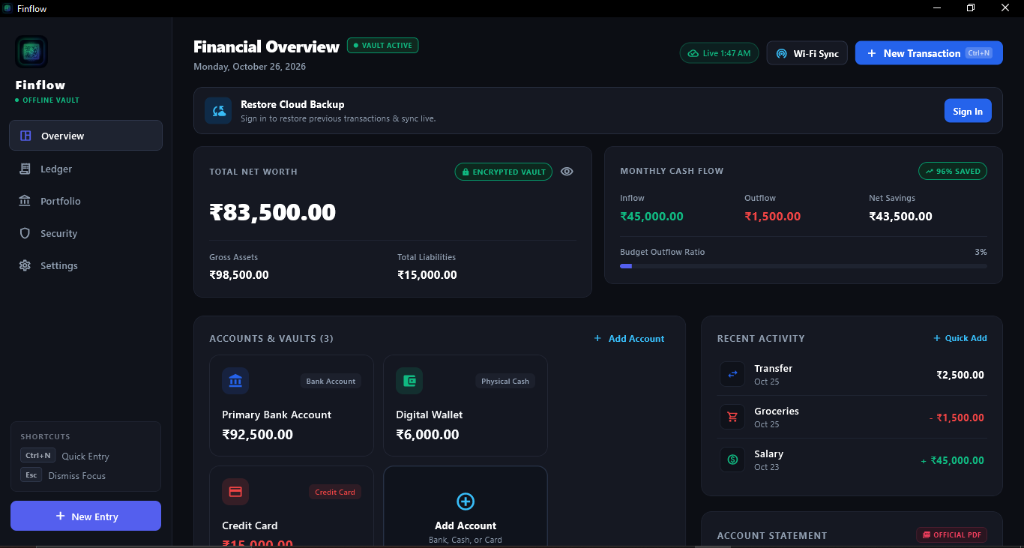Click the Outflow ₹1,500.00 amount
The height and width of the screenshot is (548, 1024).
tap(773, 216)
